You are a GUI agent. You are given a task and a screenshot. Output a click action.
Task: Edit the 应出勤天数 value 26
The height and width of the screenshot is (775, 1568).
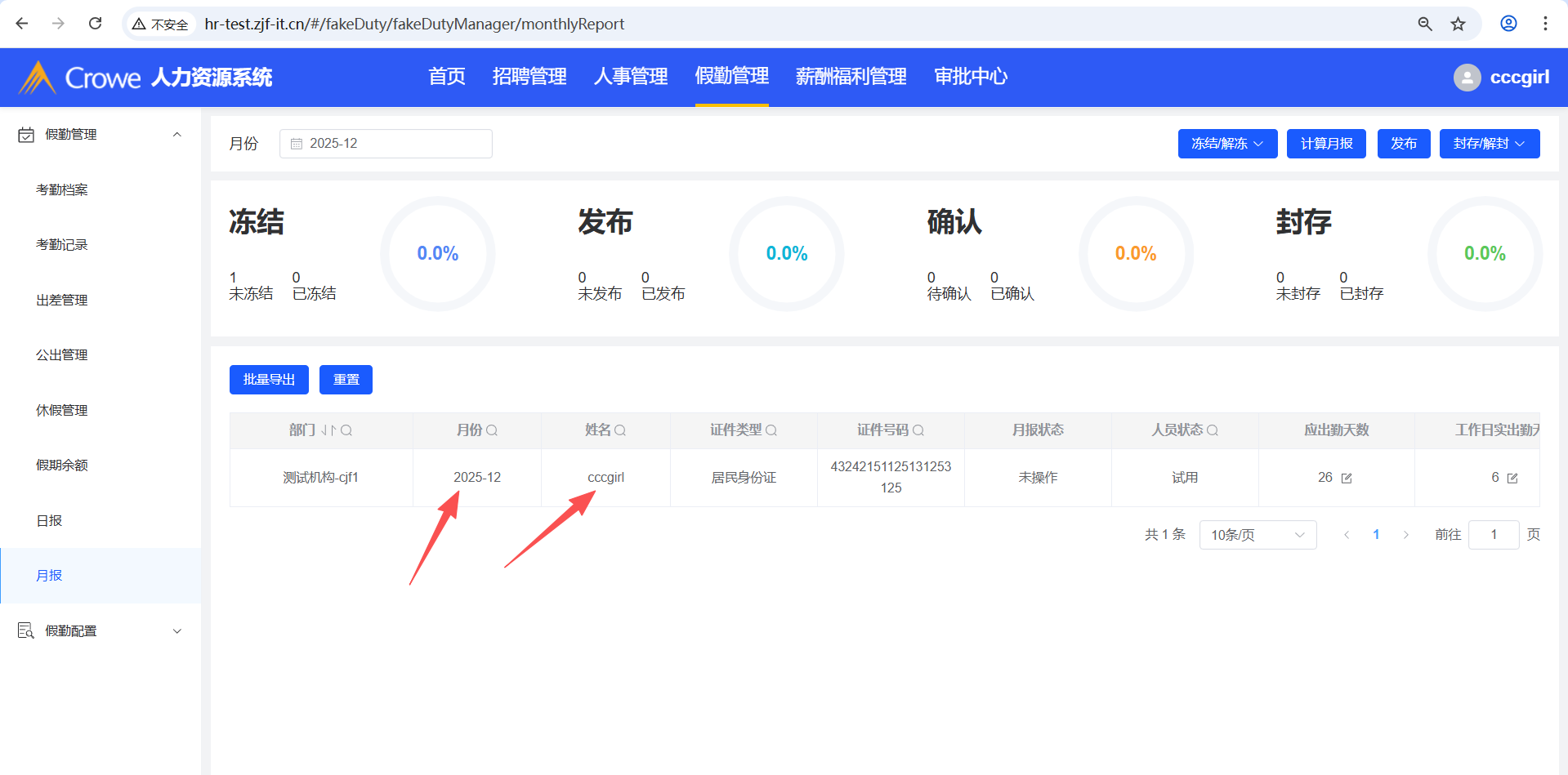[1347, 478]
